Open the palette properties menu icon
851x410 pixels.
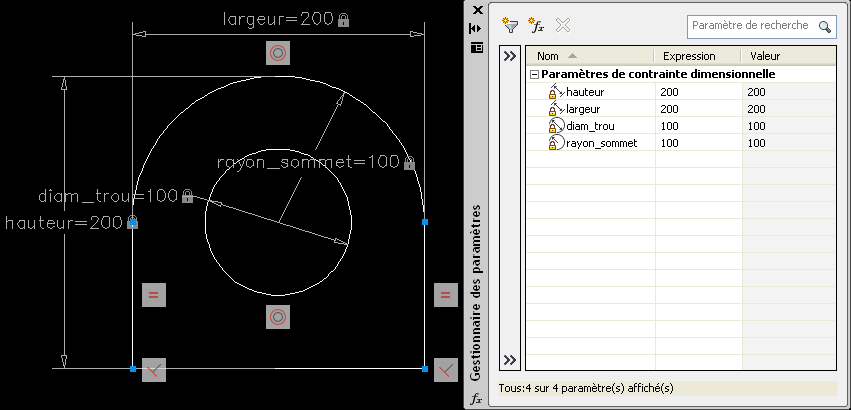pyautogui.click(x=476, y=47)
